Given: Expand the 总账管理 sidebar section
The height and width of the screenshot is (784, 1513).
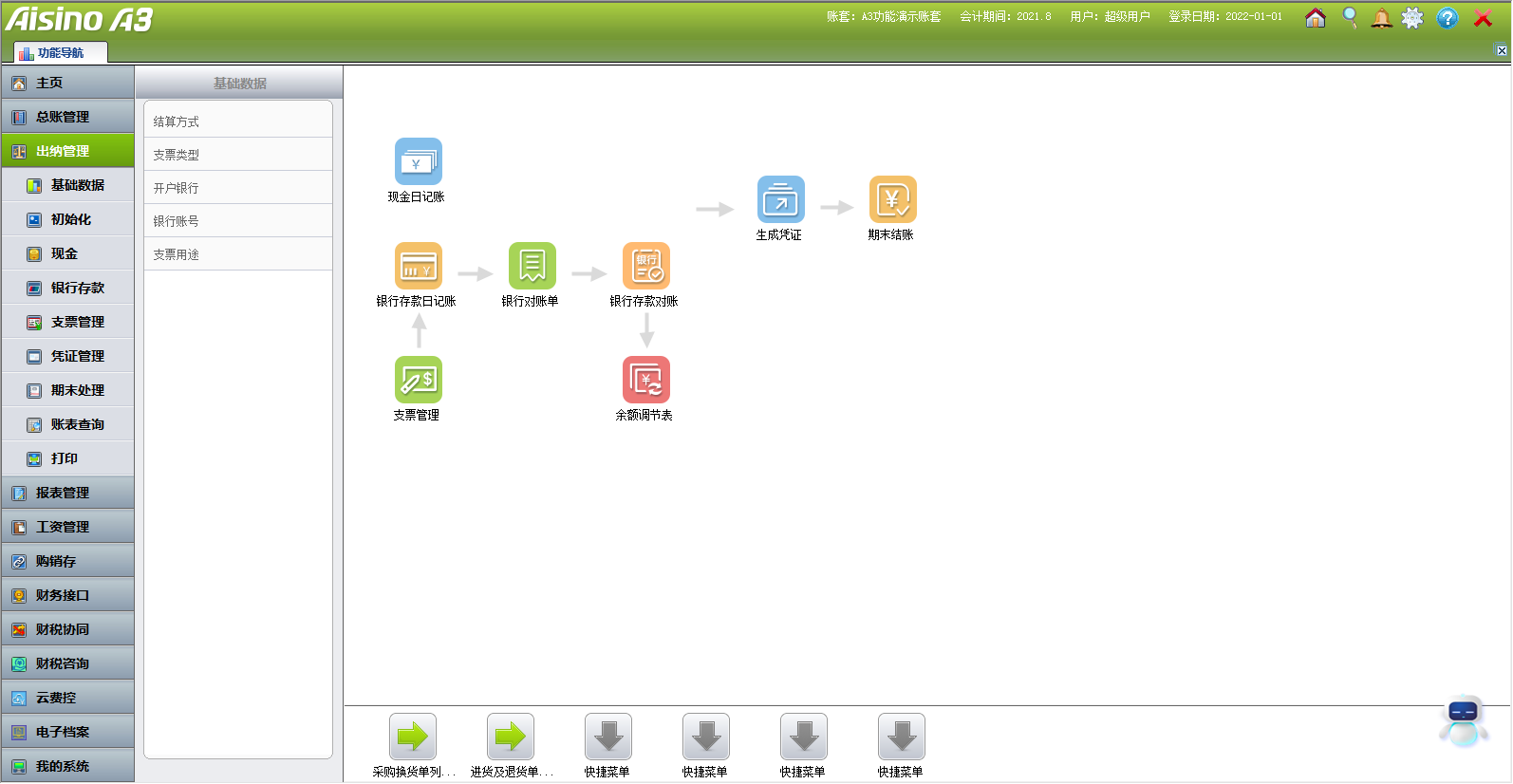Looking at the screenshot, I should pyautogui.click(x=67, y=117).
